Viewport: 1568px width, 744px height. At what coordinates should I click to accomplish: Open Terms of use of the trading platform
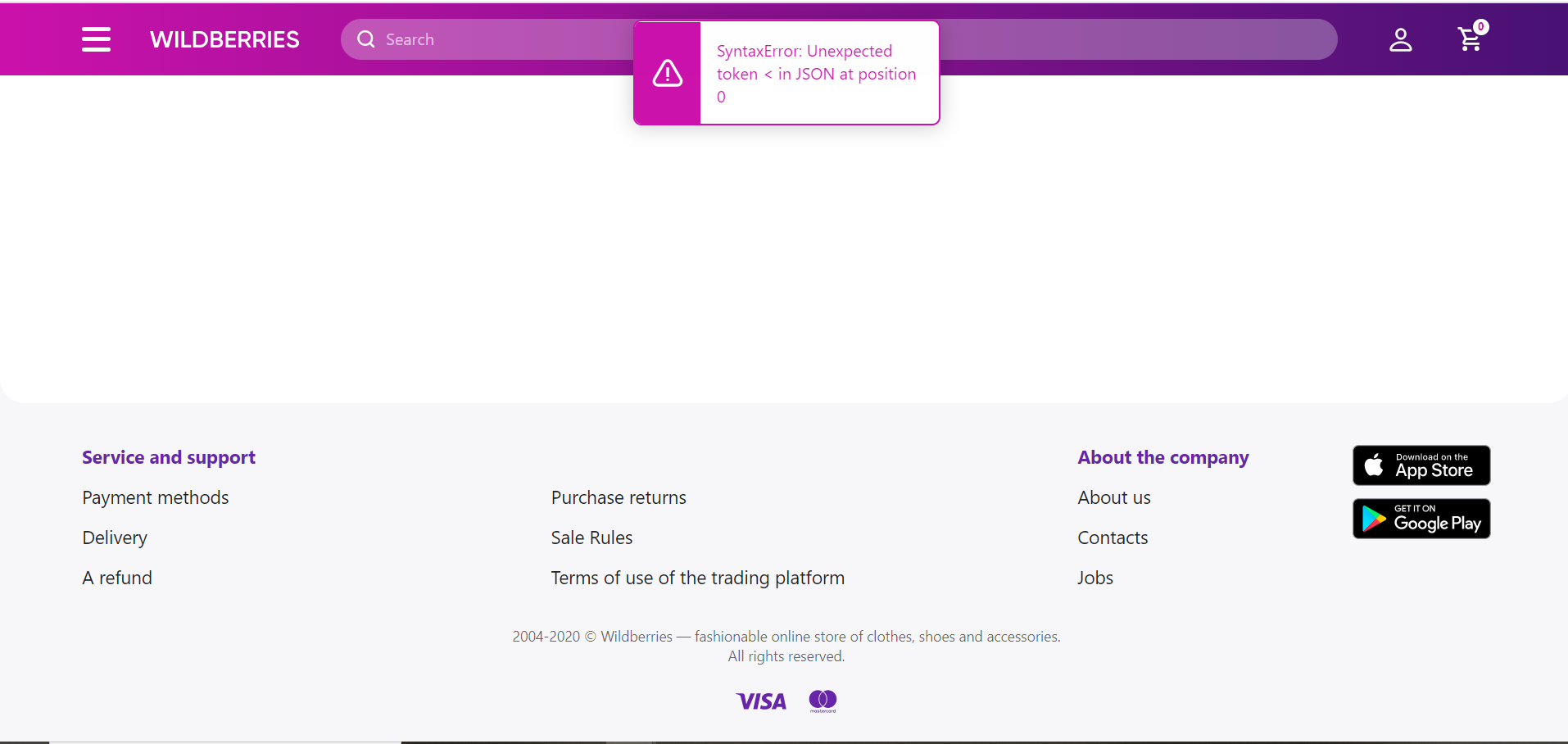tap(697, 578)
